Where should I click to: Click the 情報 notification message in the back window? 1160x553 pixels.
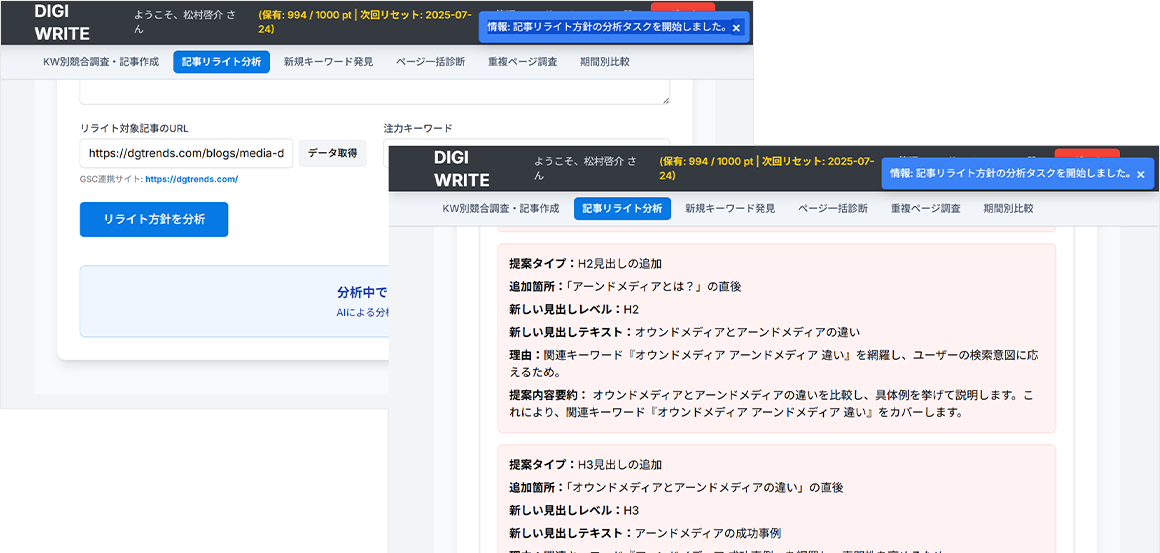pos(607,27)
